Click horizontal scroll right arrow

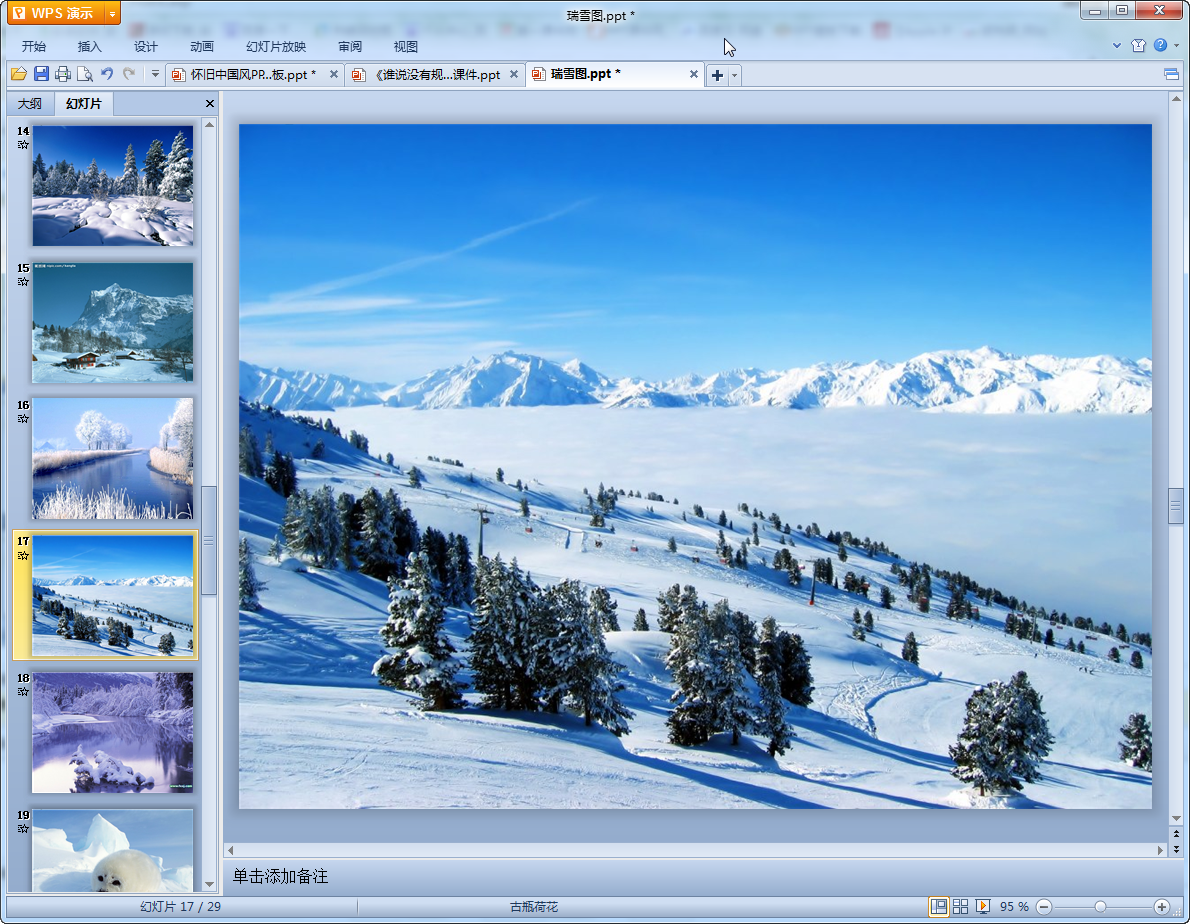[x=1160, y=850]
